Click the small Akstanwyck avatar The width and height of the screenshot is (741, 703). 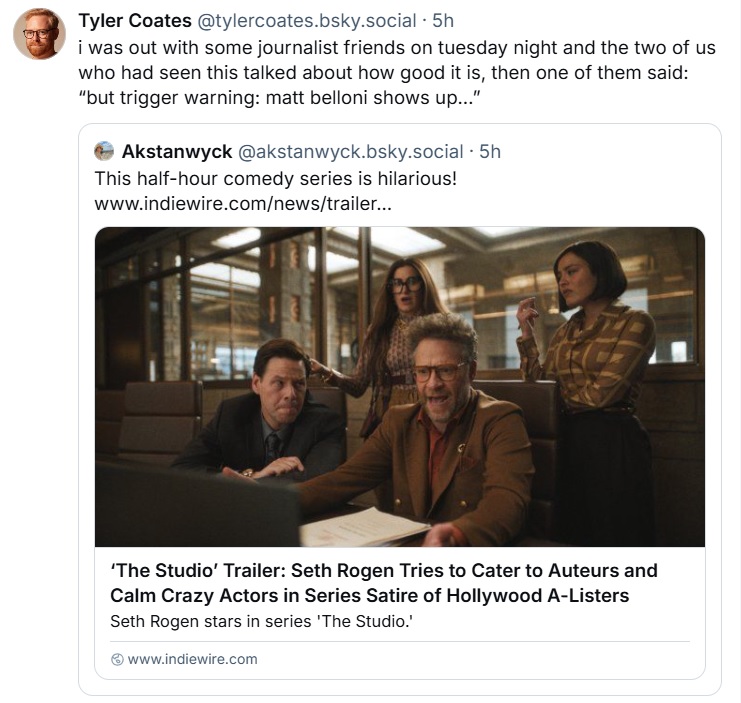[x=104, y=152]
